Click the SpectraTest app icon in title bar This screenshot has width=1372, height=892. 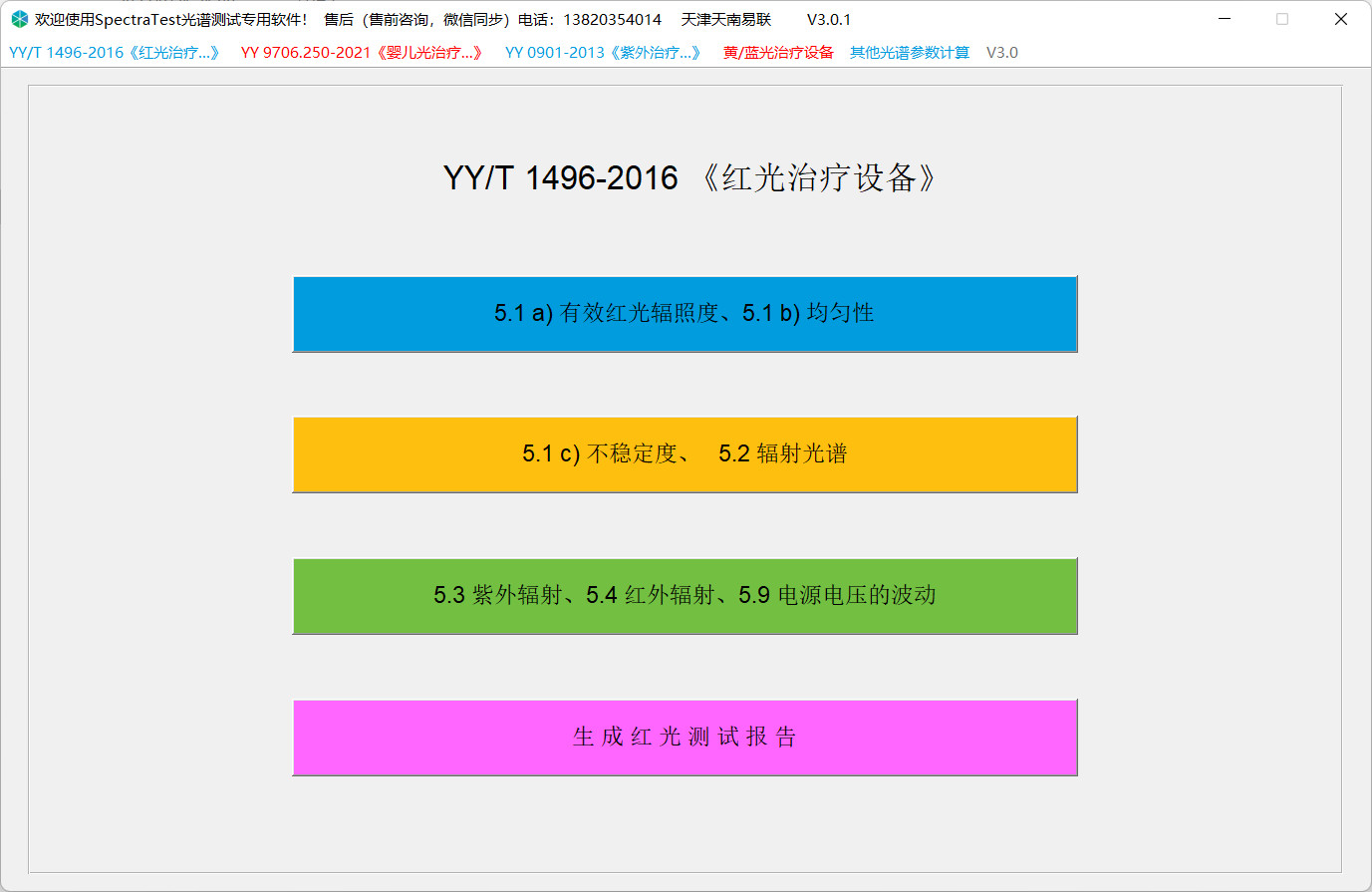coord(19,19)
